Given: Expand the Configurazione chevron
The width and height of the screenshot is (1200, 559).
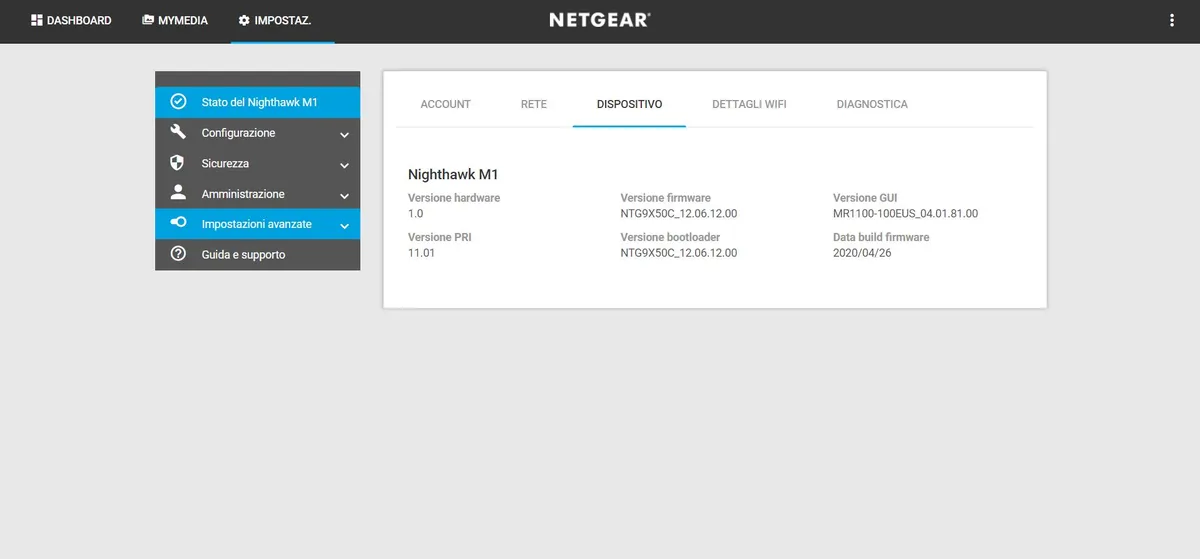Looking at the screenshot, I should click(x=344, y=135).
